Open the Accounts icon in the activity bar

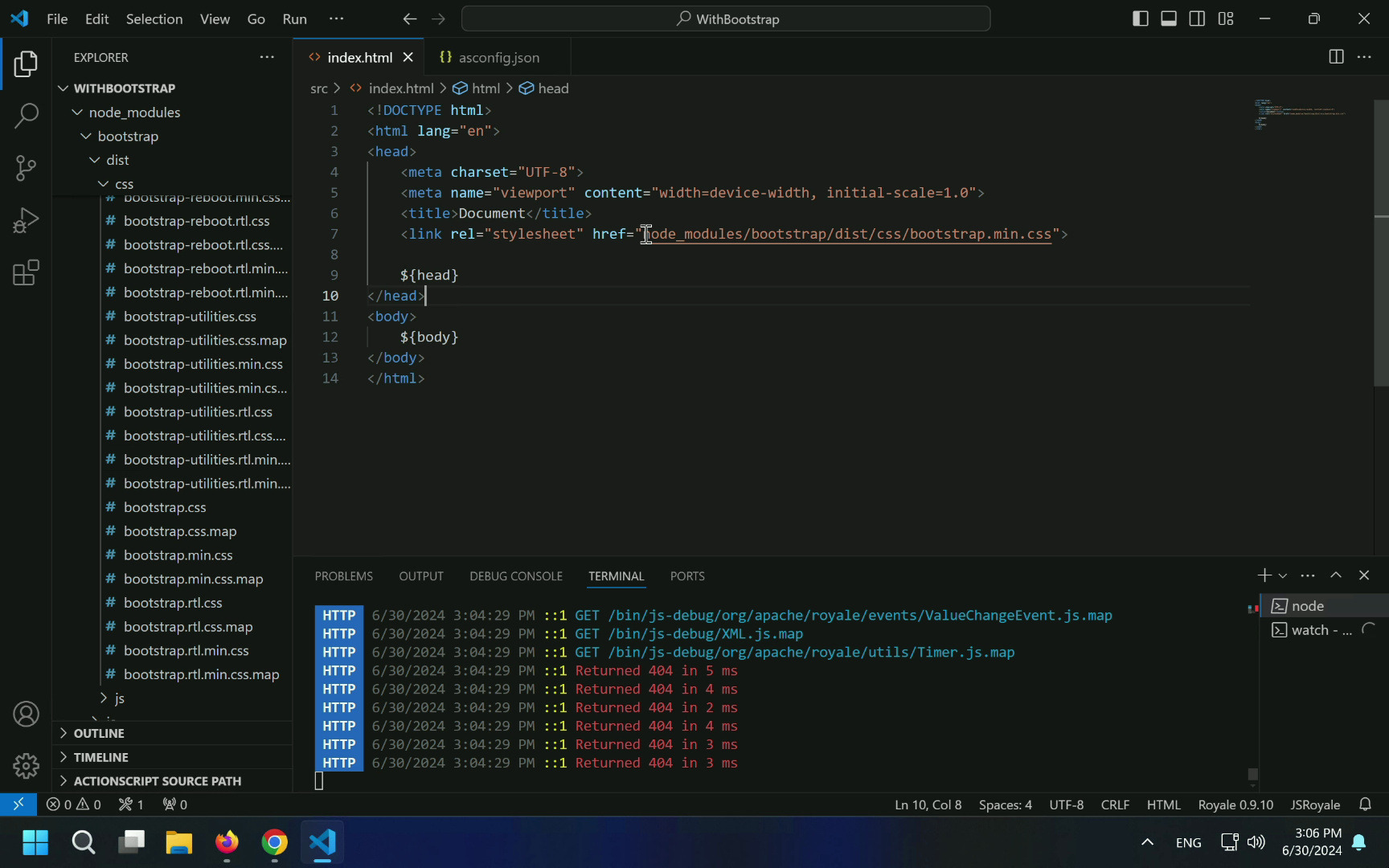coord(27,714)
